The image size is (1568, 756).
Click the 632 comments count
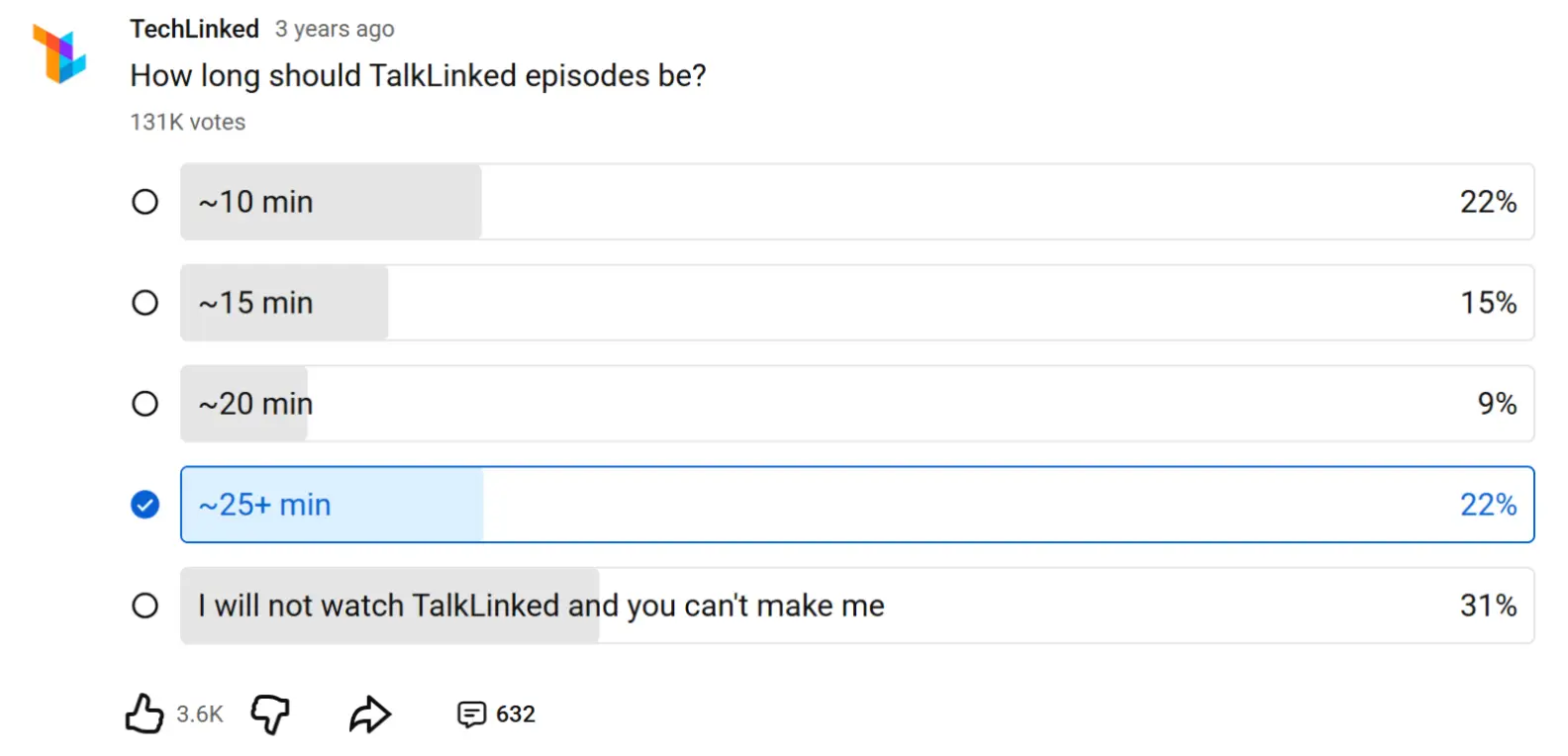point(515,713)
